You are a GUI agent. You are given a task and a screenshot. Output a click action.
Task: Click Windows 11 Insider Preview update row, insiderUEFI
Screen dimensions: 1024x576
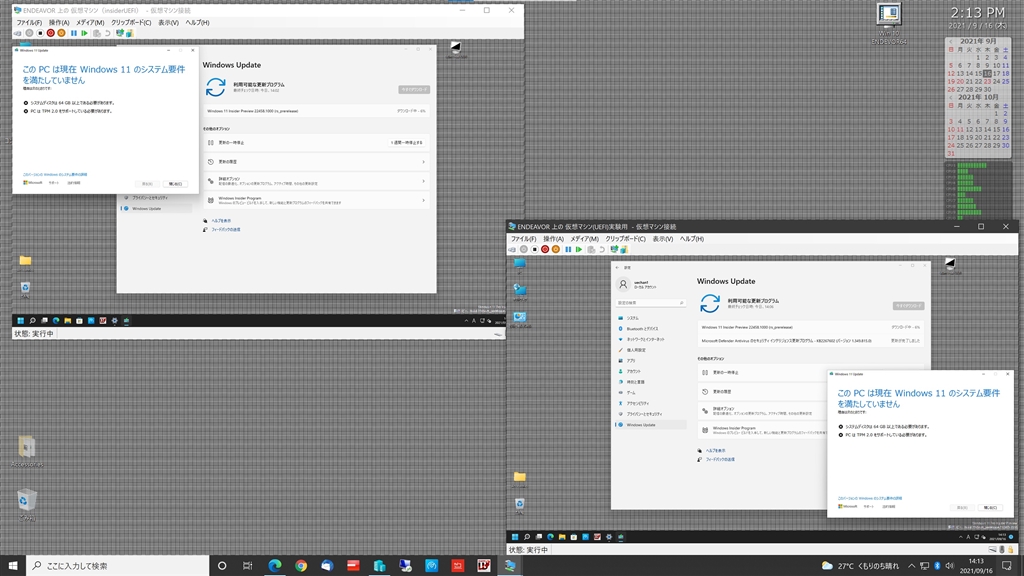tap(316, 111)
